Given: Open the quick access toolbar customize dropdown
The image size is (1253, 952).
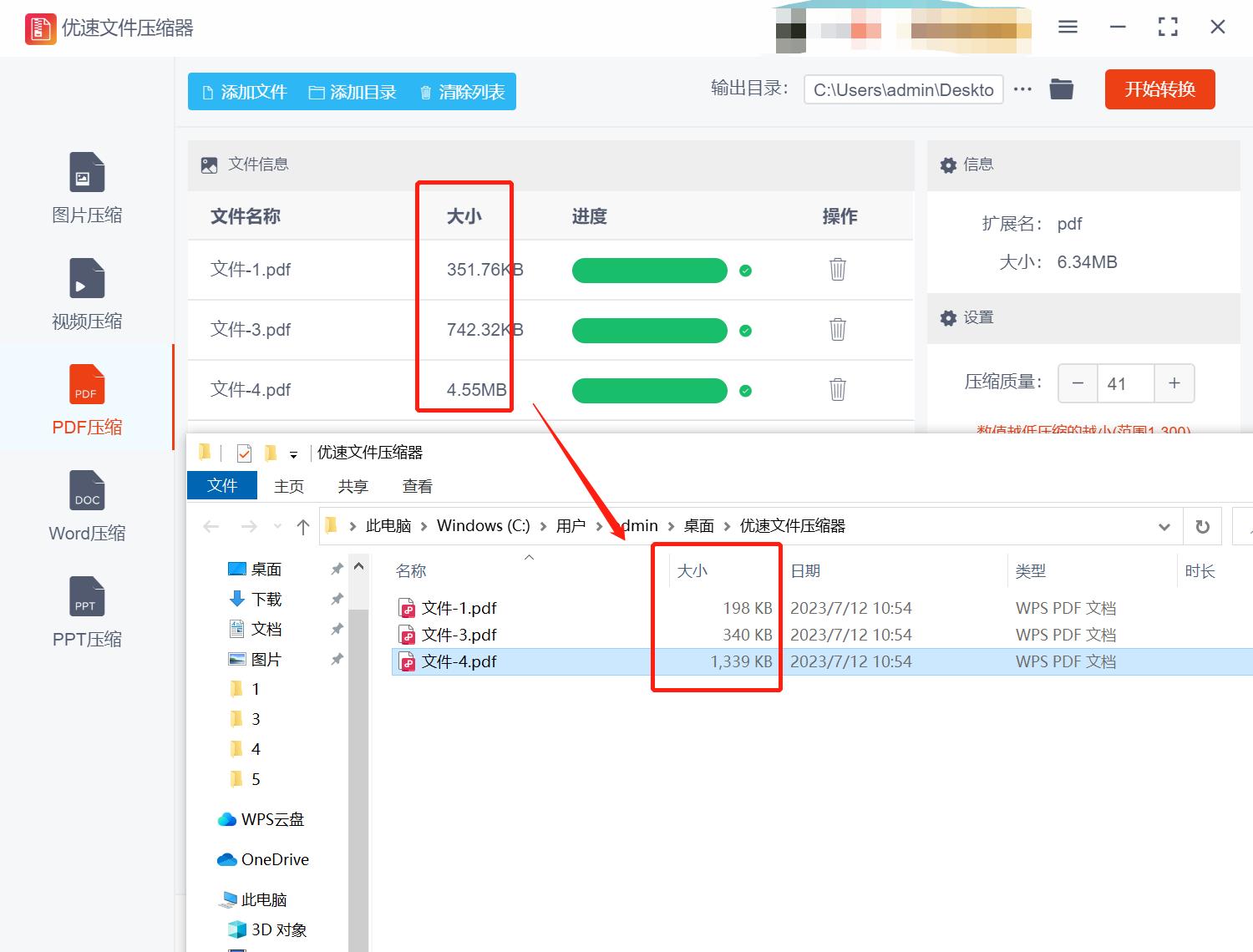Looking at the screenshot, I should point(294,452).
